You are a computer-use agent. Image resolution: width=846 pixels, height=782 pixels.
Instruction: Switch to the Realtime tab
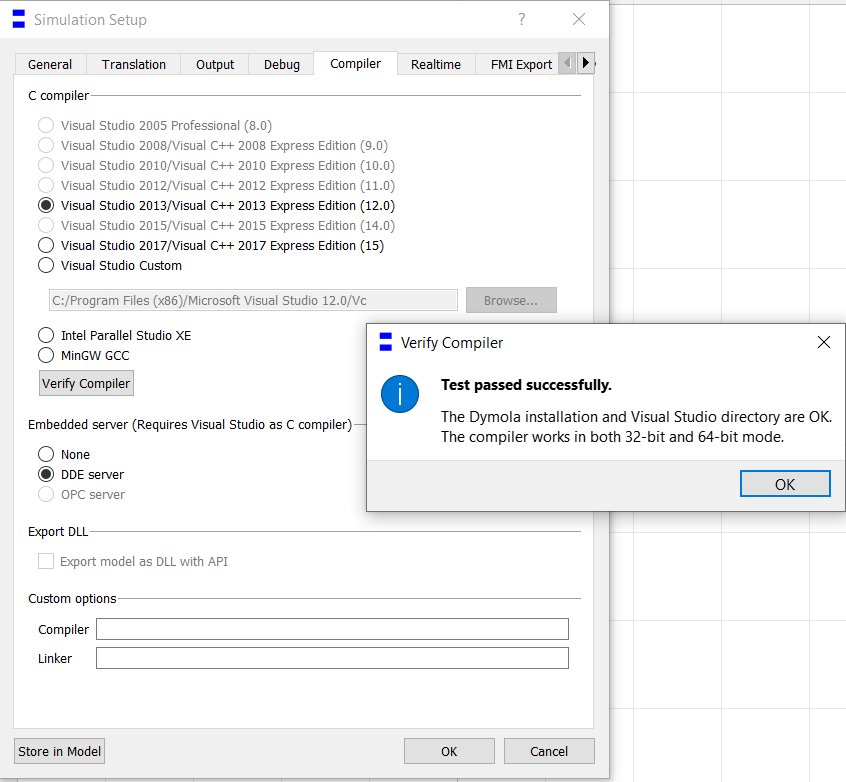[436, 64]
